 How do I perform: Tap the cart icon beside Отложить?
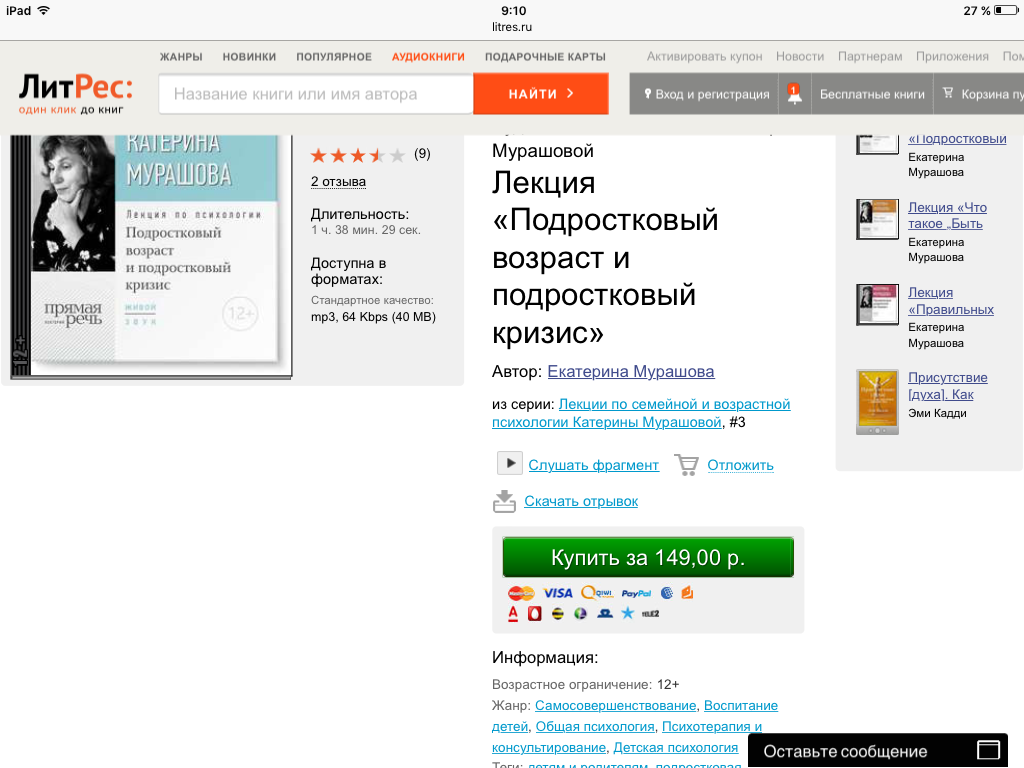[x=686, y=465]
